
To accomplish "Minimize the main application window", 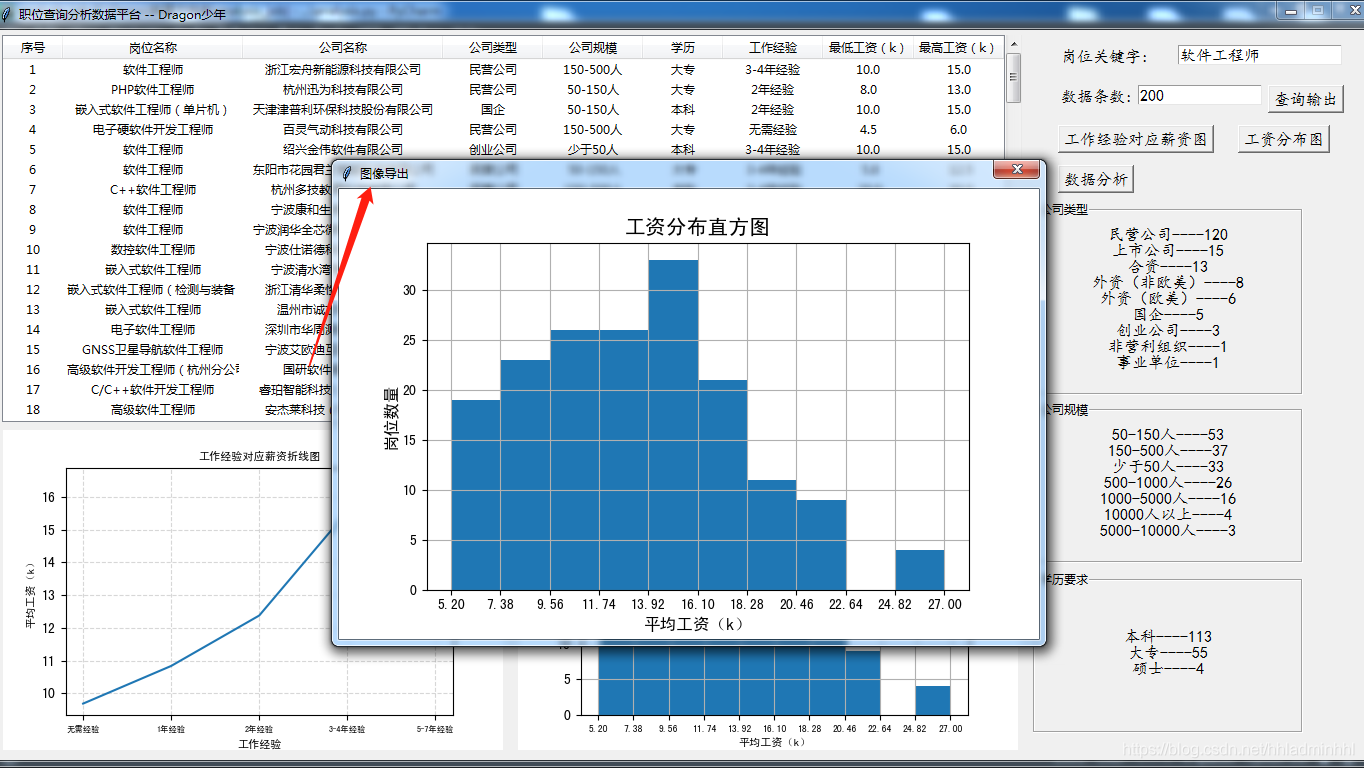I will [x=1292, y=10].
